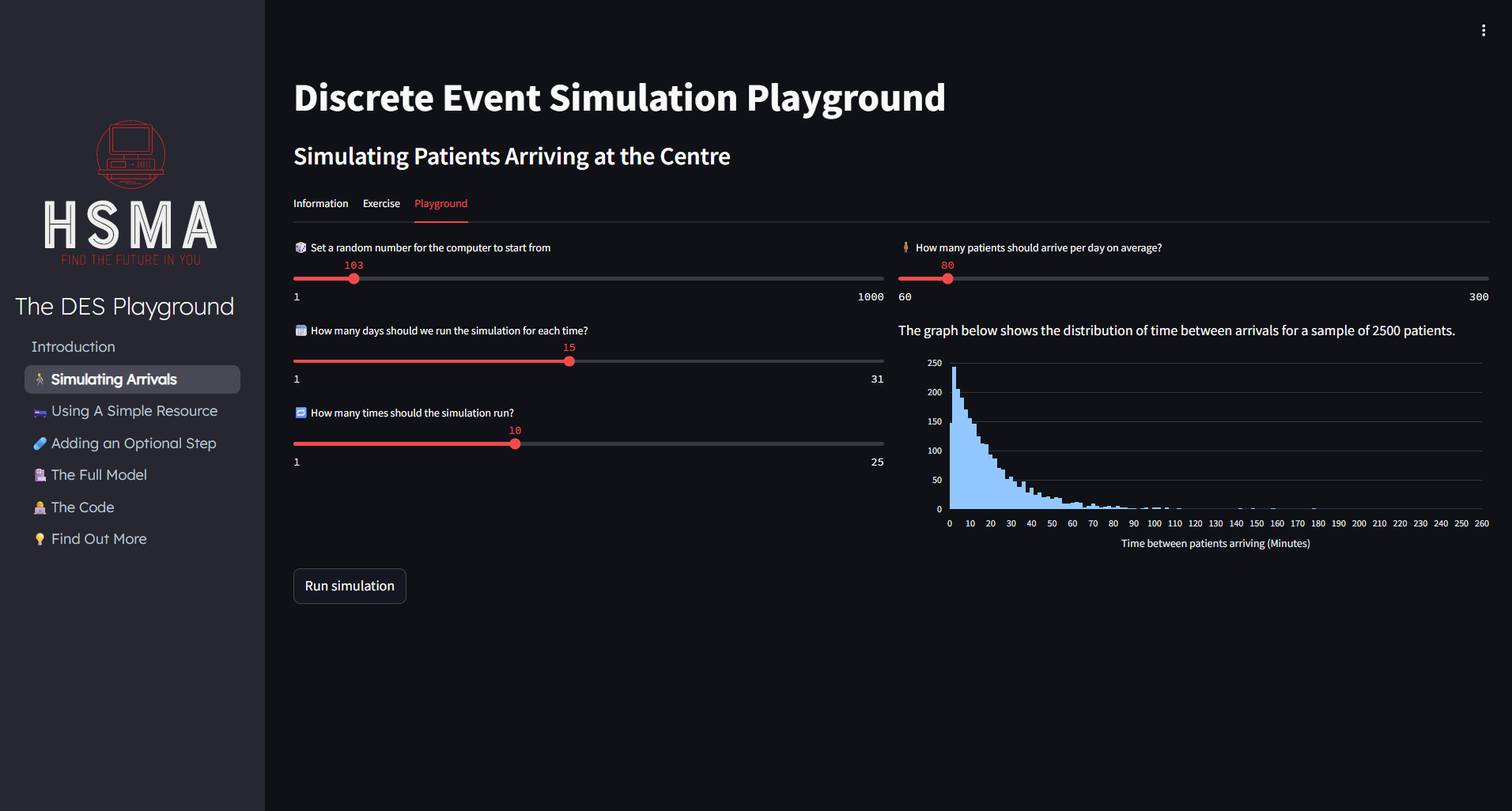This screenshot has width=1512, height=811.
Task: Click the patients per day slider handle
Action: [947, 279]
